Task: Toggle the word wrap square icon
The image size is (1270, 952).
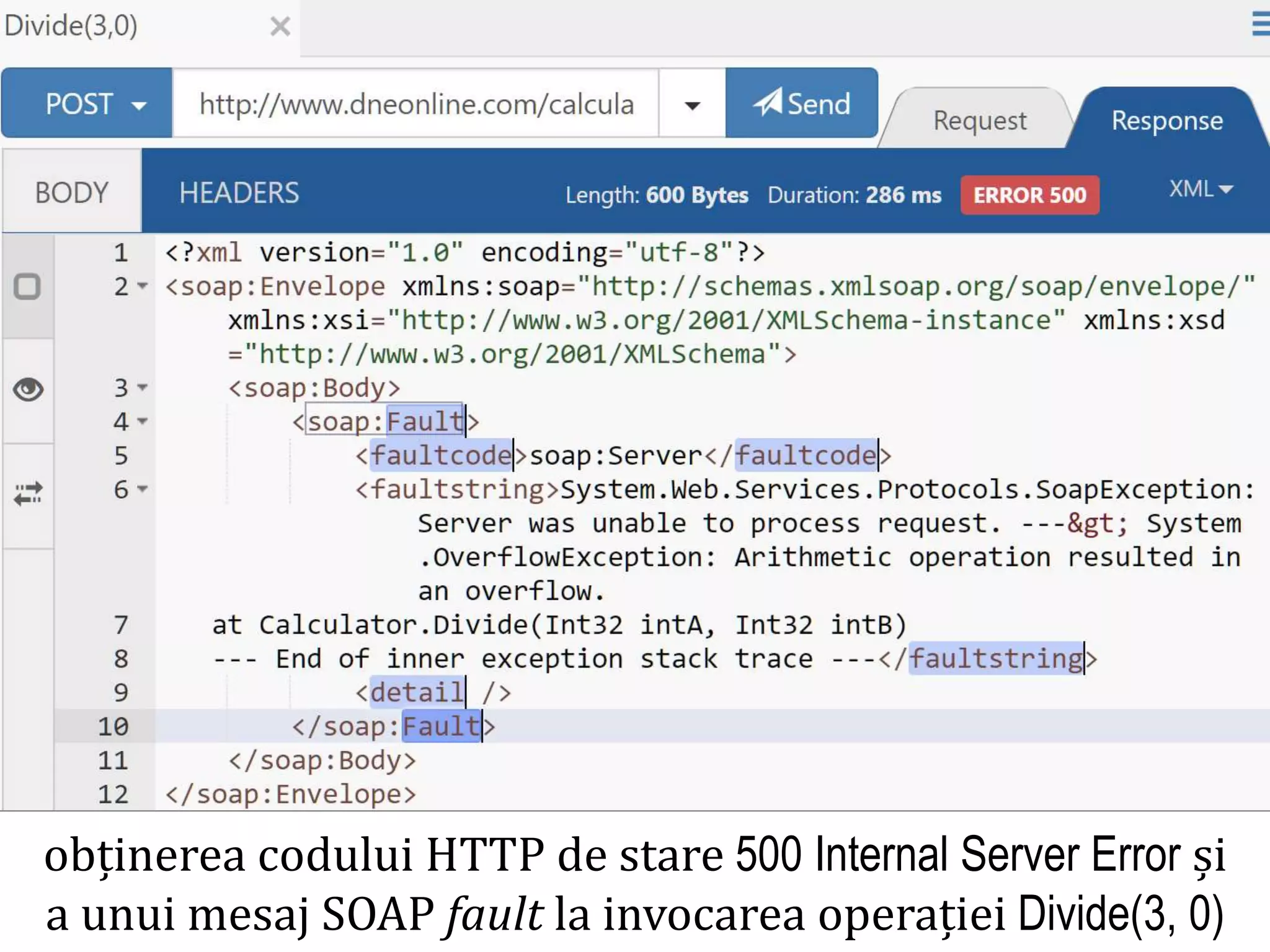Action: tap(27, 286)
